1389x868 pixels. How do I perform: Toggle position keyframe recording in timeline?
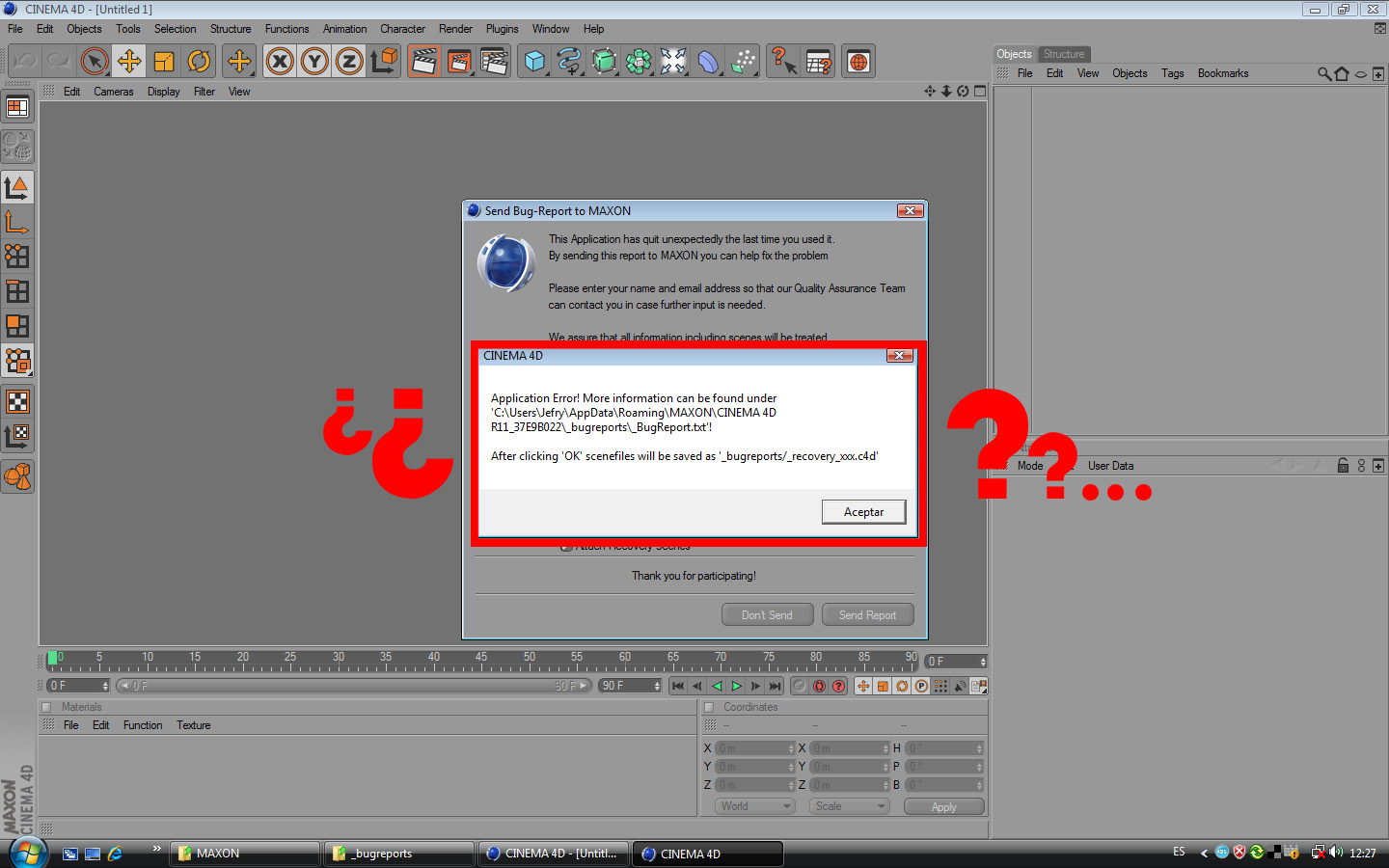pyautogui.click(x=863, y=686)
